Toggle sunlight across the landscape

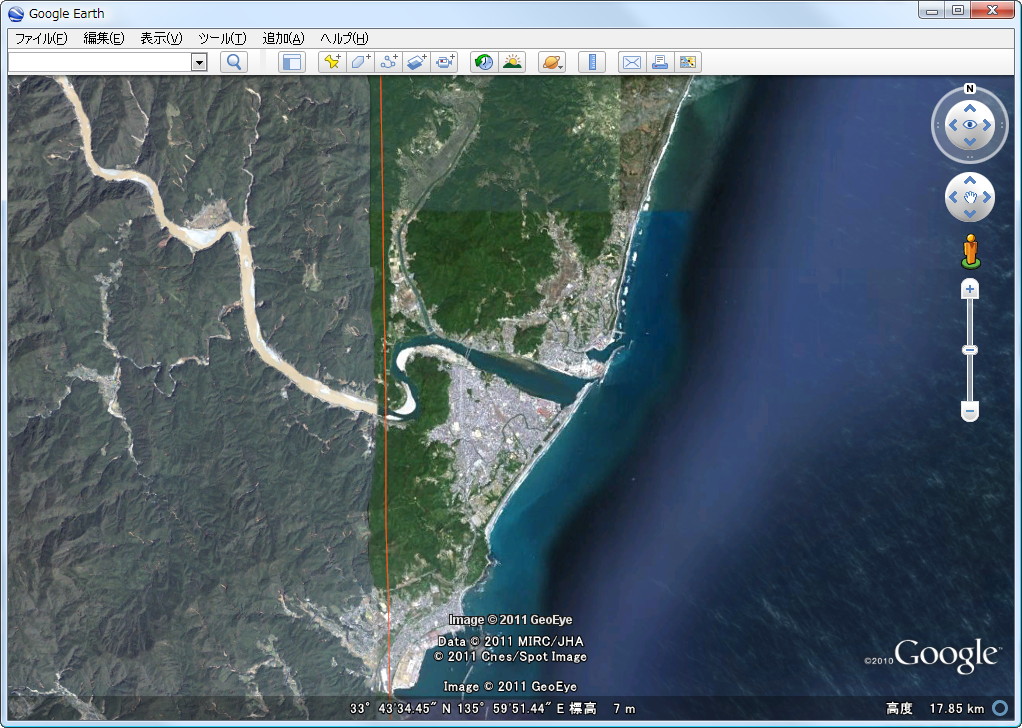(512, 62)
